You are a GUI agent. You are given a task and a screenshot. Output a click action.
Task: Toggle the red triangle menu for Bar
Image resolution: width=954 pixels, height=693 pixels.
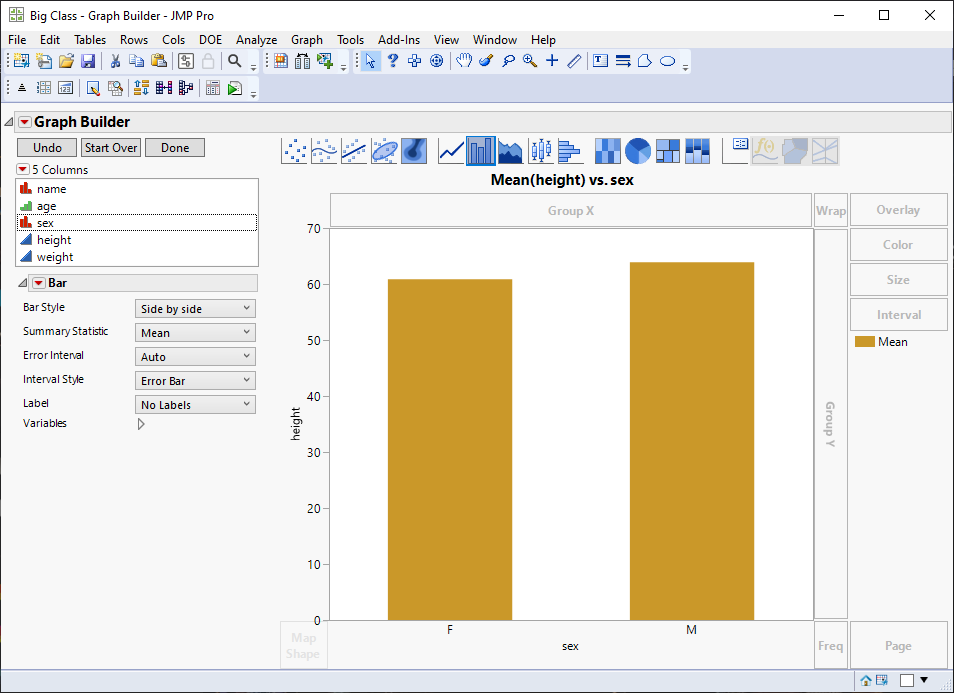38,283
